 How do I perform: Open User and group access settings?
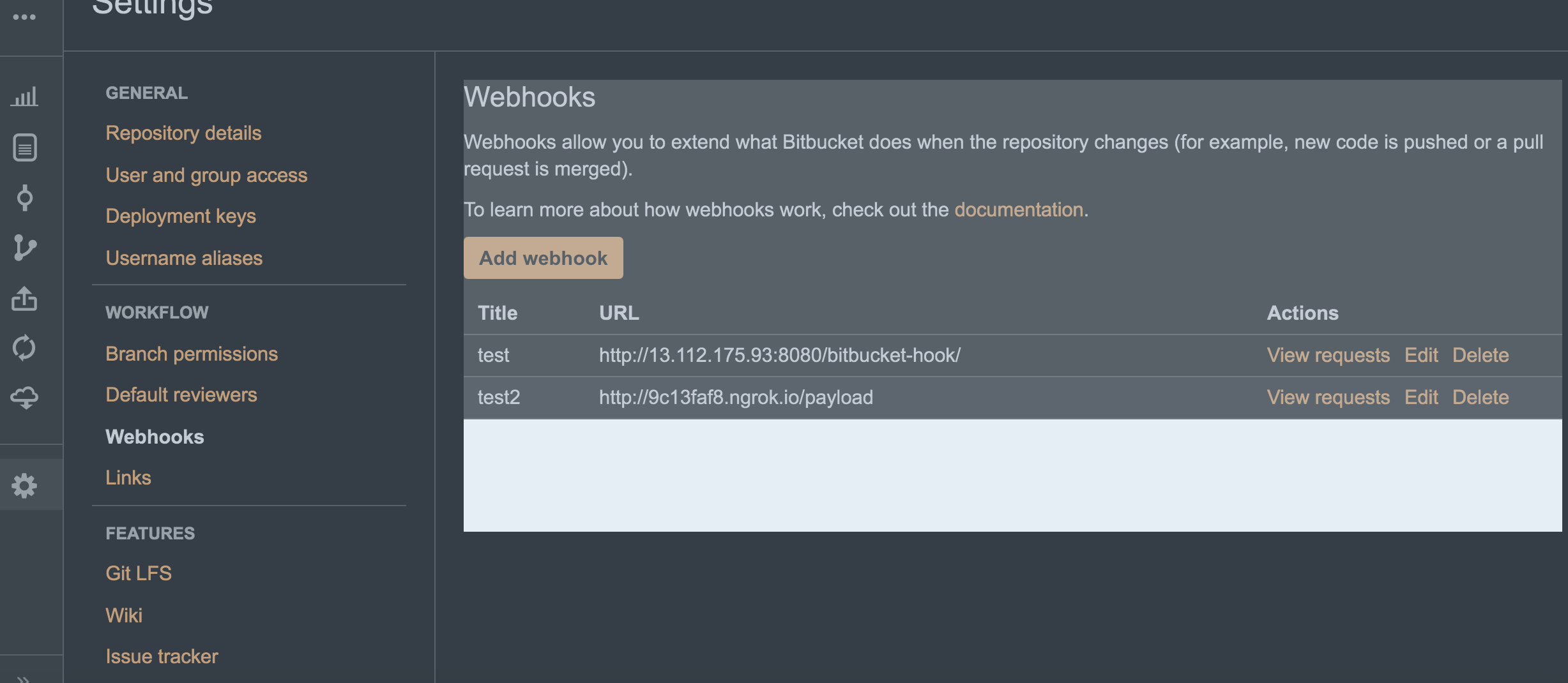[x=206, y=175]
